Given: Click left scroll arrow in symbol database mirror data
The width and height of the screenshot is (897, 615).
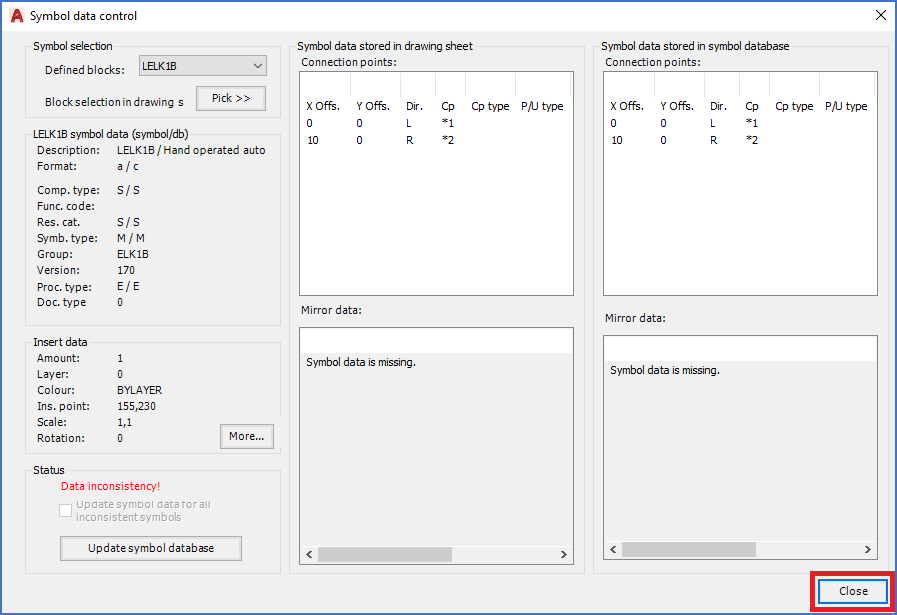Looking at the screenshot, I should (613, 549).
